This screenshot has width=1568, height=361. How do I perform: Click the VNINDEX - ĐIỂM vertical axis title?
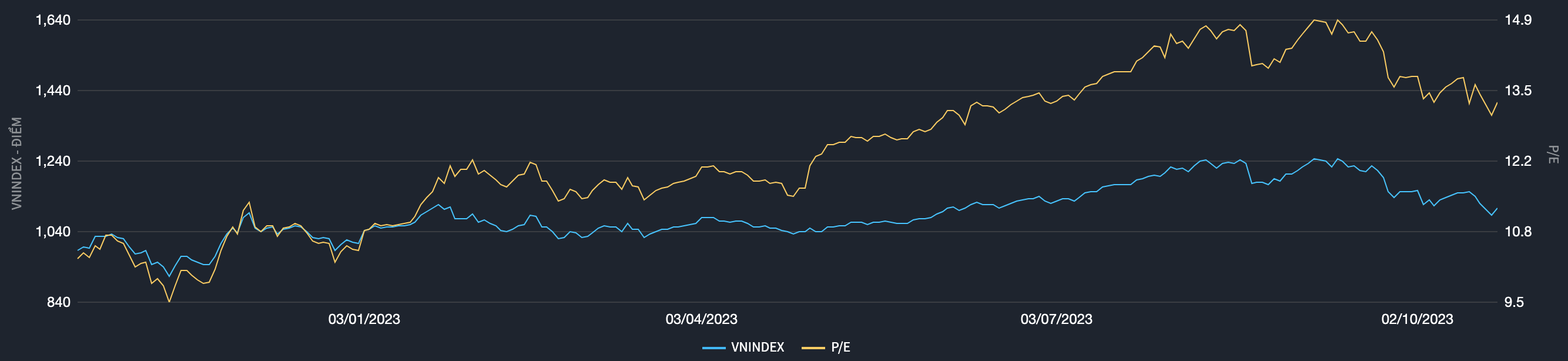click(17, 163)
